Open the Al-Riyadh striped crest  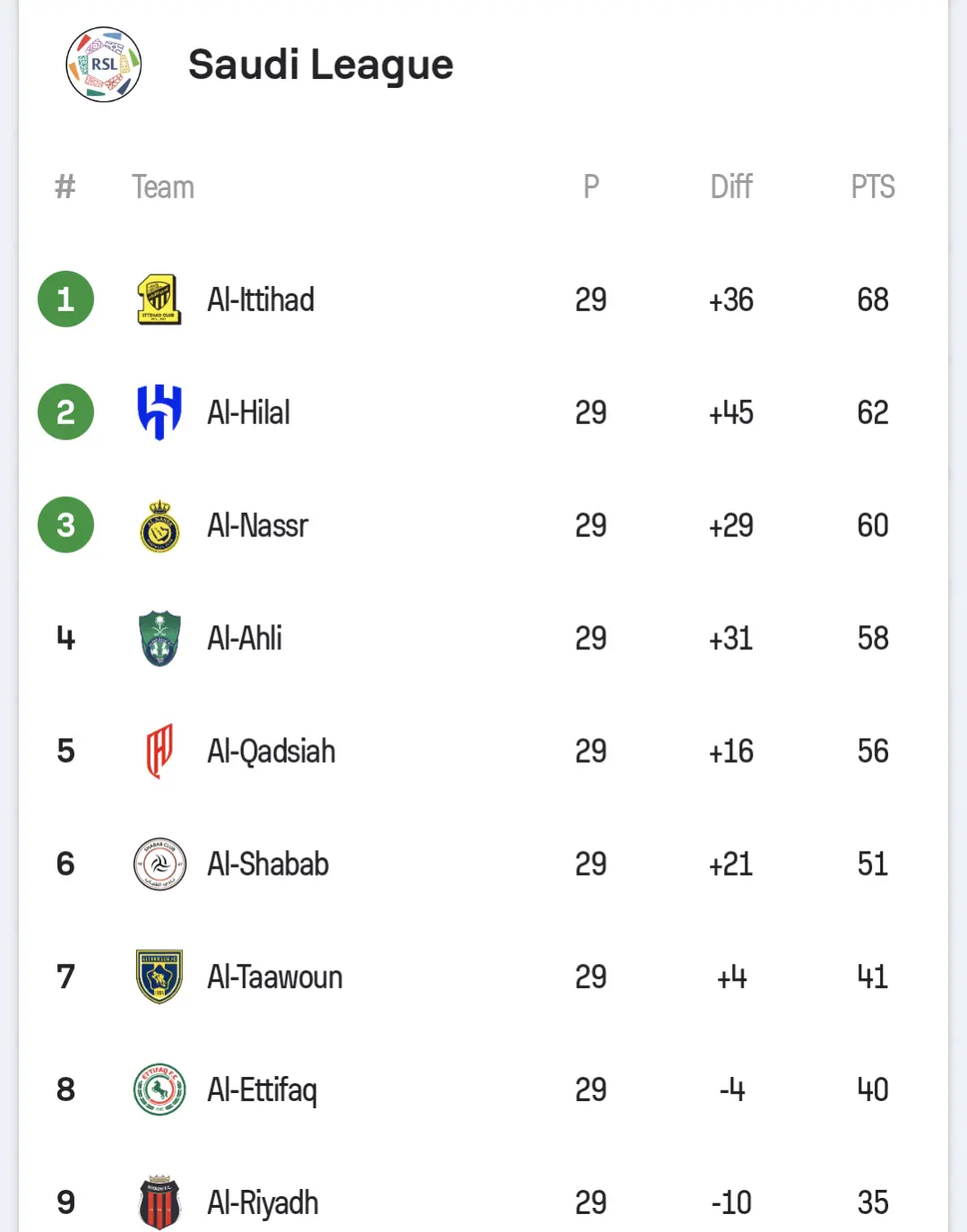coord(160,1202)
